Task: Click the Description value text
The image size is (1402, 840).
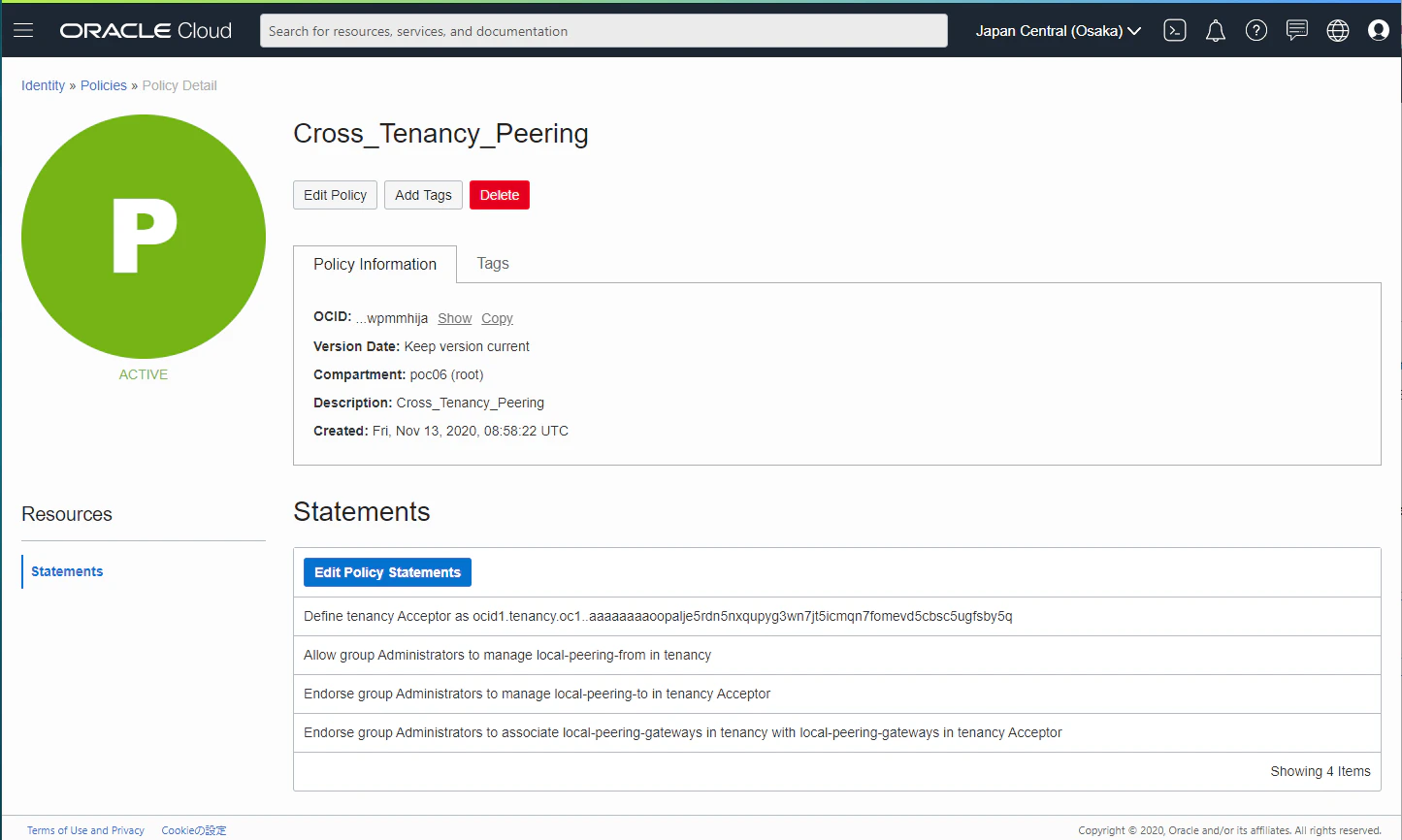Action: coord(471,403)
